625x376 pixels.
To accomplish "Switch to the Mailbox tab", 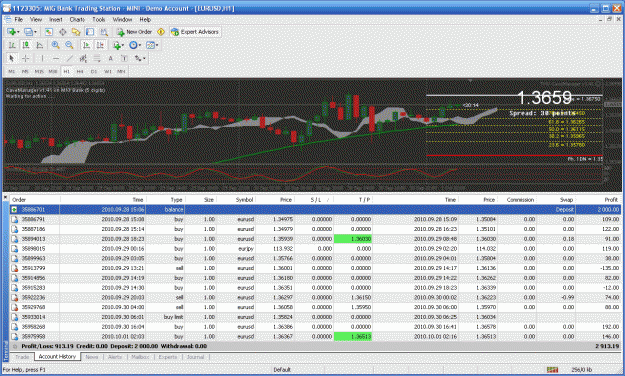I will (x=140, y=357).
